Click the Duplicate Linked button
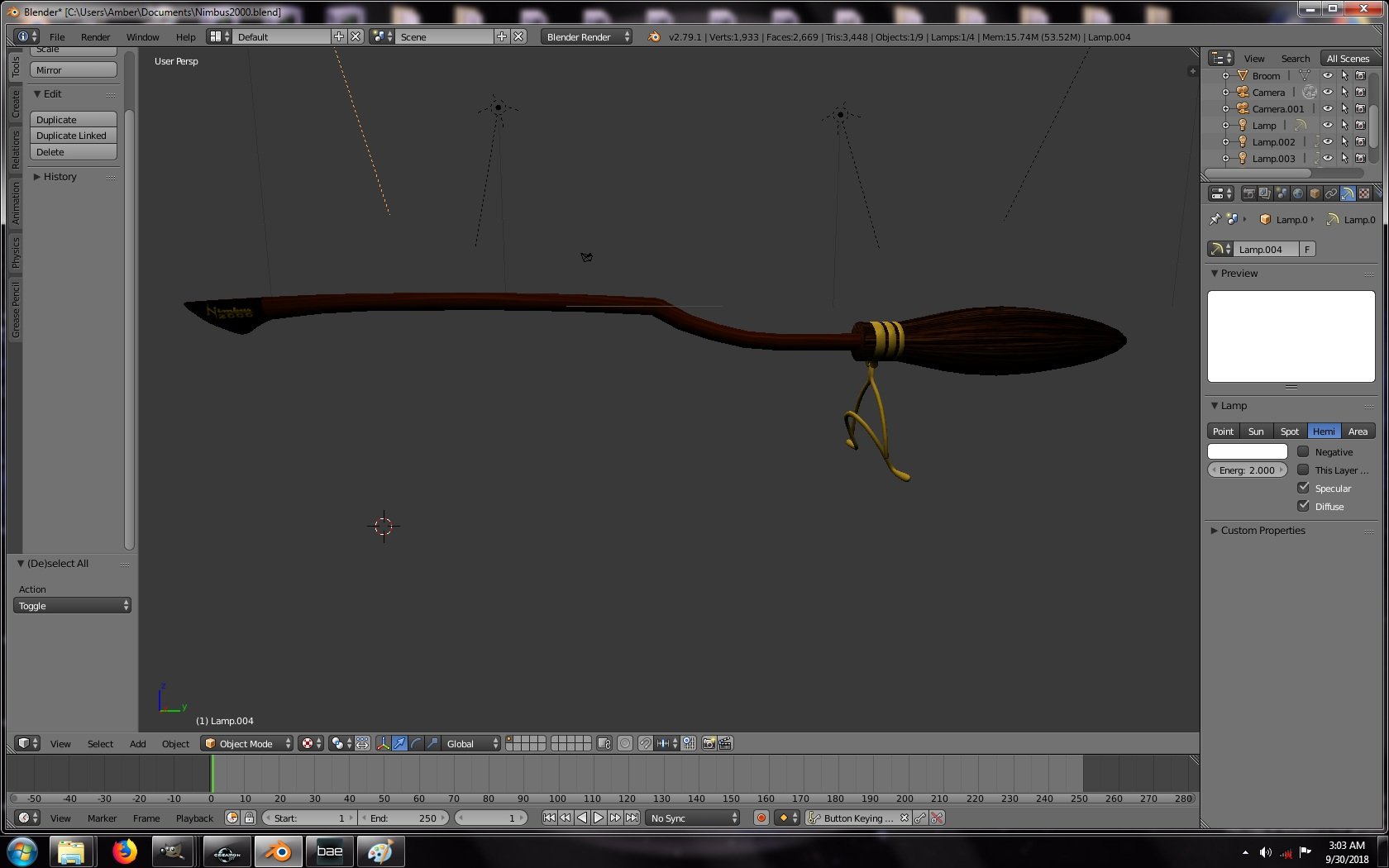This screenshot has height=868, width=1389. (x=74, y=136)
